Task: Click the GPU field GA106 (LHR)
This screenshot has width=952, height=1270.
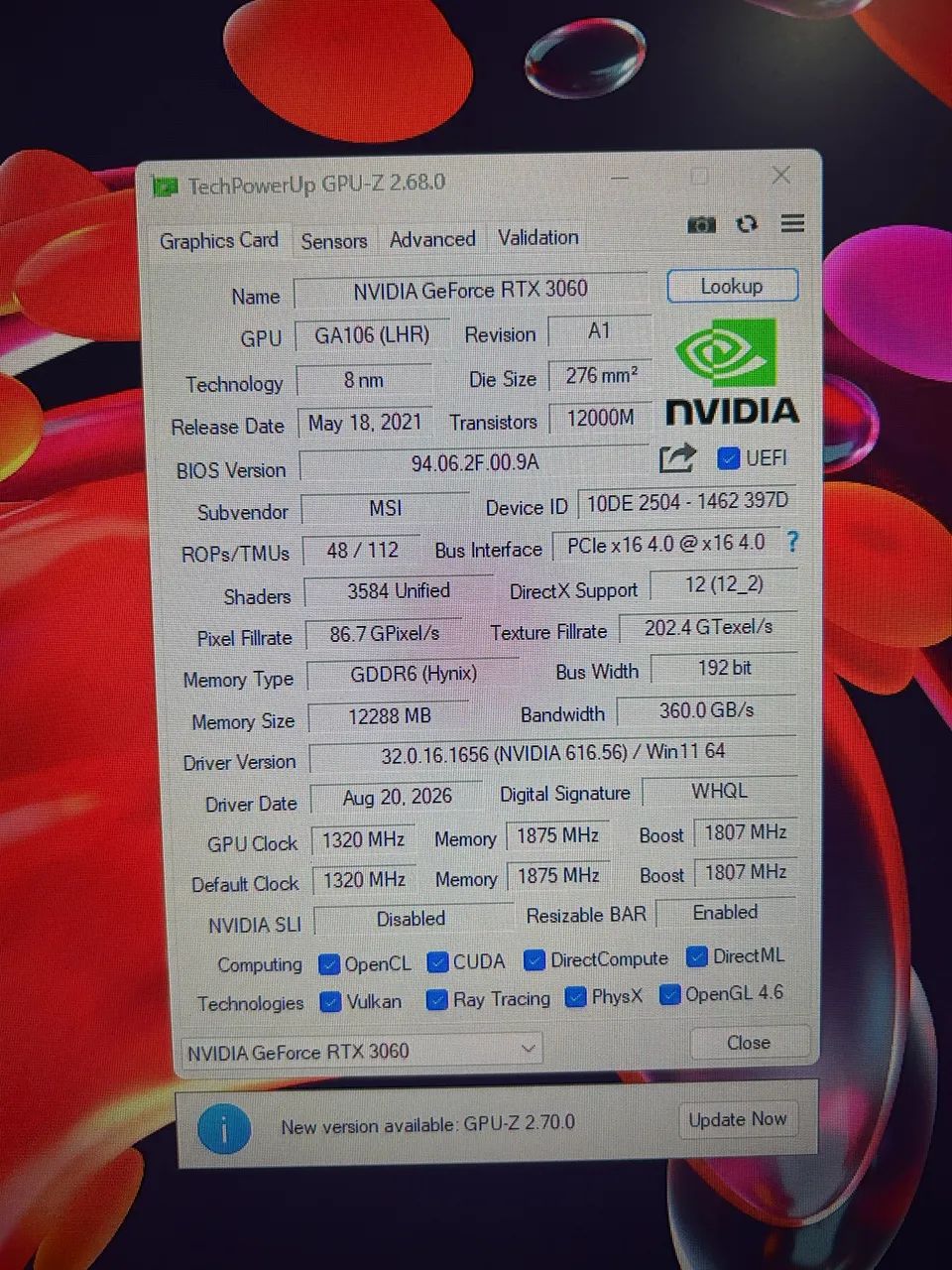Action: click(x=372, y=335)
